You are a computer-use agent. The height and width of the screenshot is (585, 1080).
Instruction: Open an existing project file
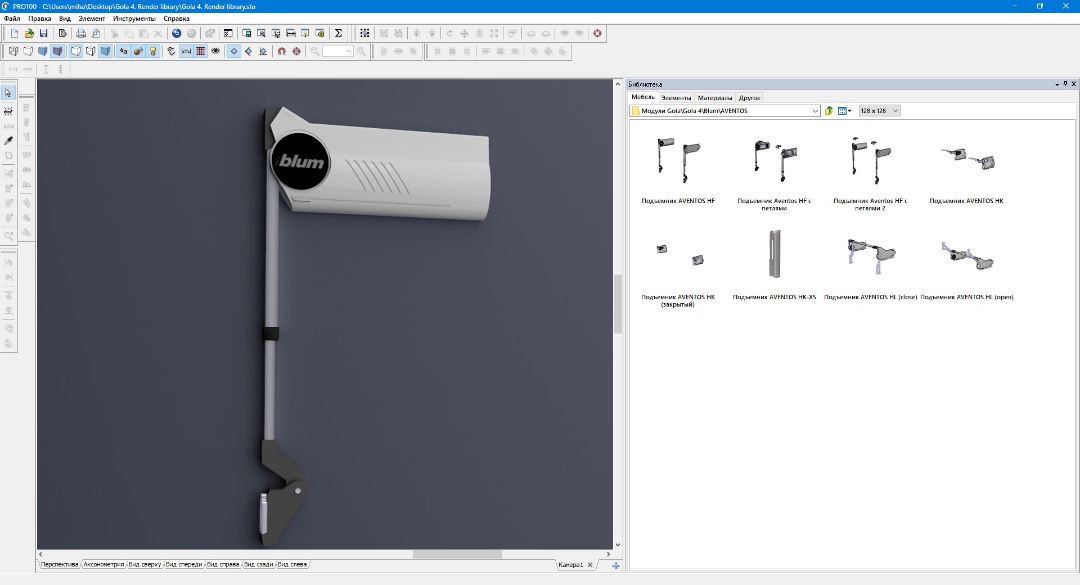29,33
